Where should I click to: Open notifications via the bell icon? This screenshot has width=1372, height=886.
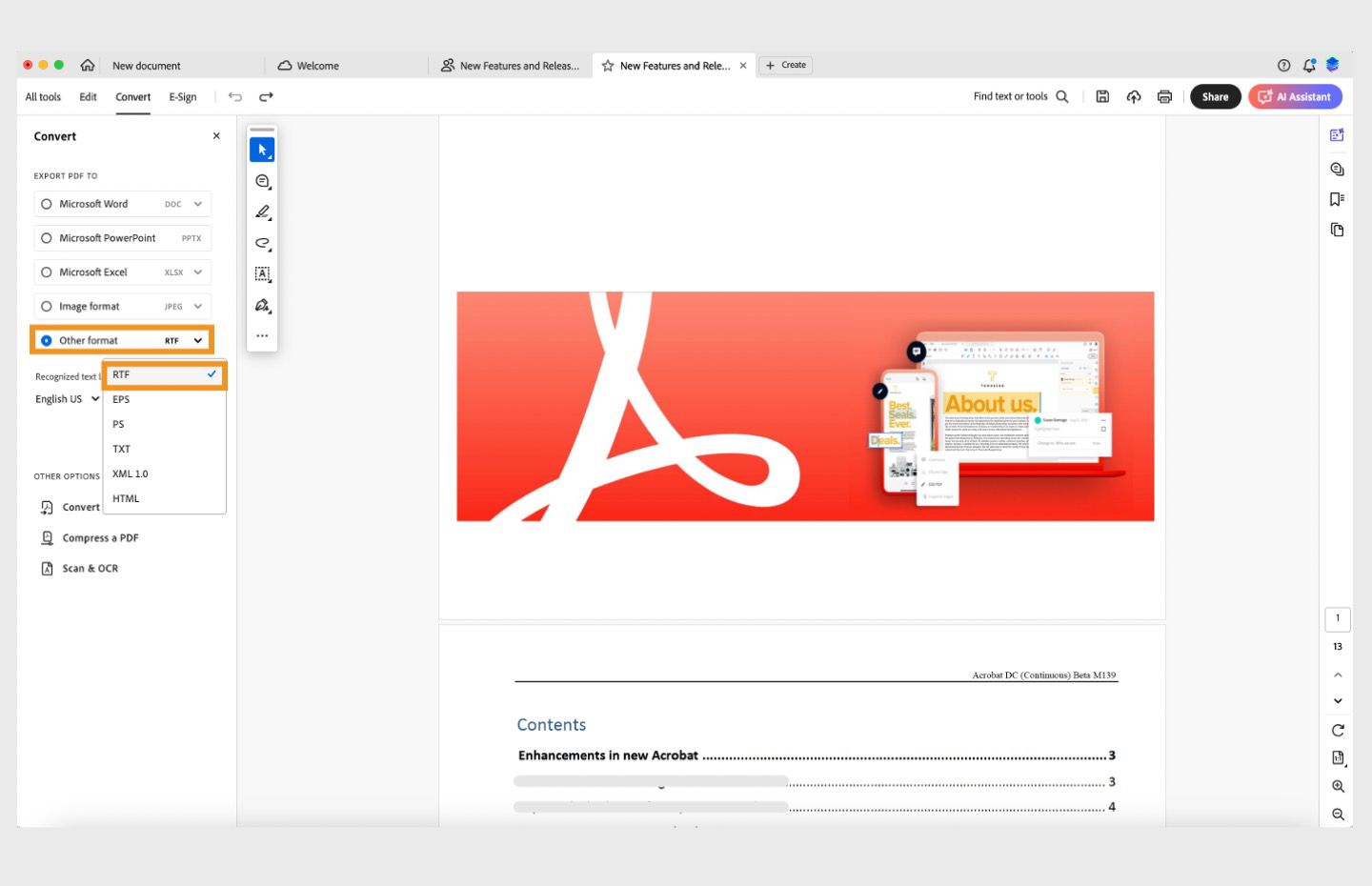1308,65
